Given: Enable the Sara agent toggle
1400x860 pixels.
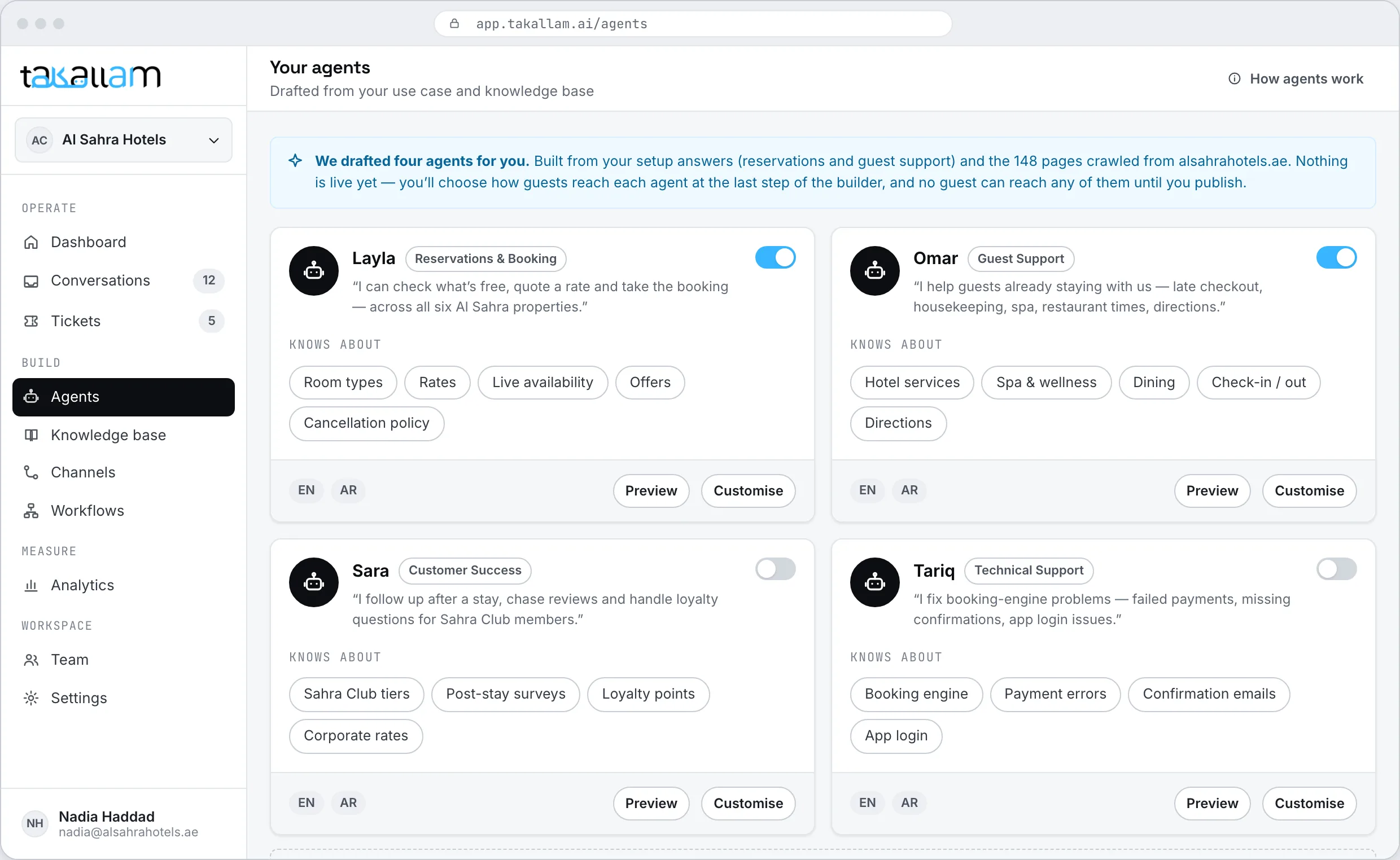Looking at the screenshot, I should 776,569.
